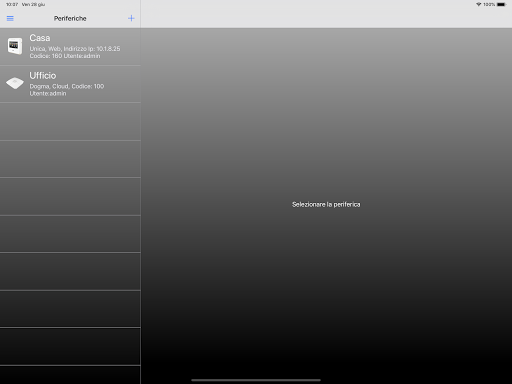Select the Casa peripheral name
This screenshot has width=512, height=384.
[x=40, y=38]
